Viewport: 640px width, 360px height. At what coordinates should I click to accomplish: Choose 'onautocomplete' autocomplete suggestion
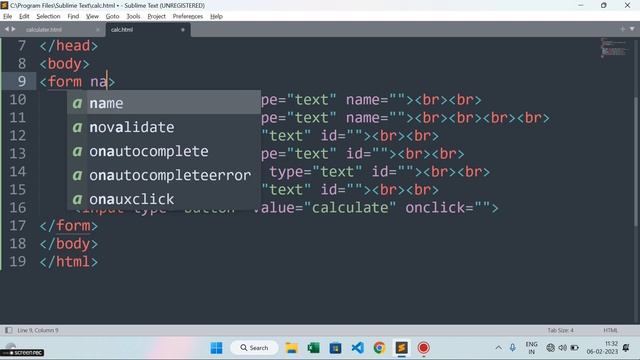(164, 151)
